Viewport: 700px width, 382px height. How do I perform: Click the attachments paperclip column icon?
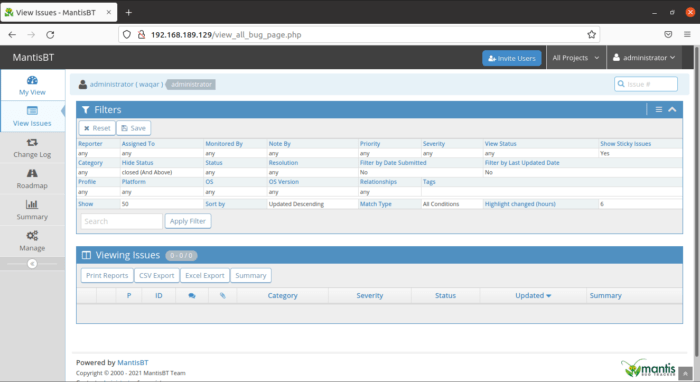pos(223,295)
